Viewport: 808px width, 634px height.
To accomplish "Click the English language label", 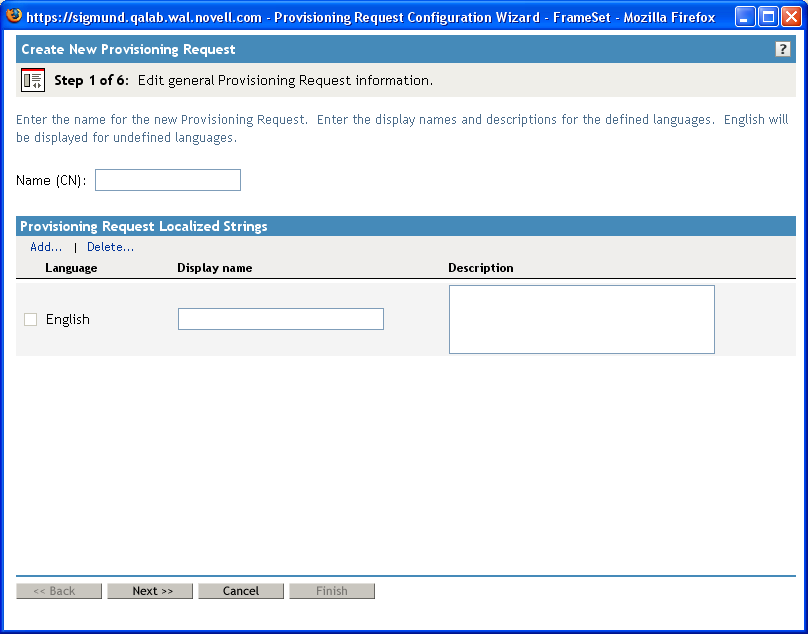I will point(68,320).
